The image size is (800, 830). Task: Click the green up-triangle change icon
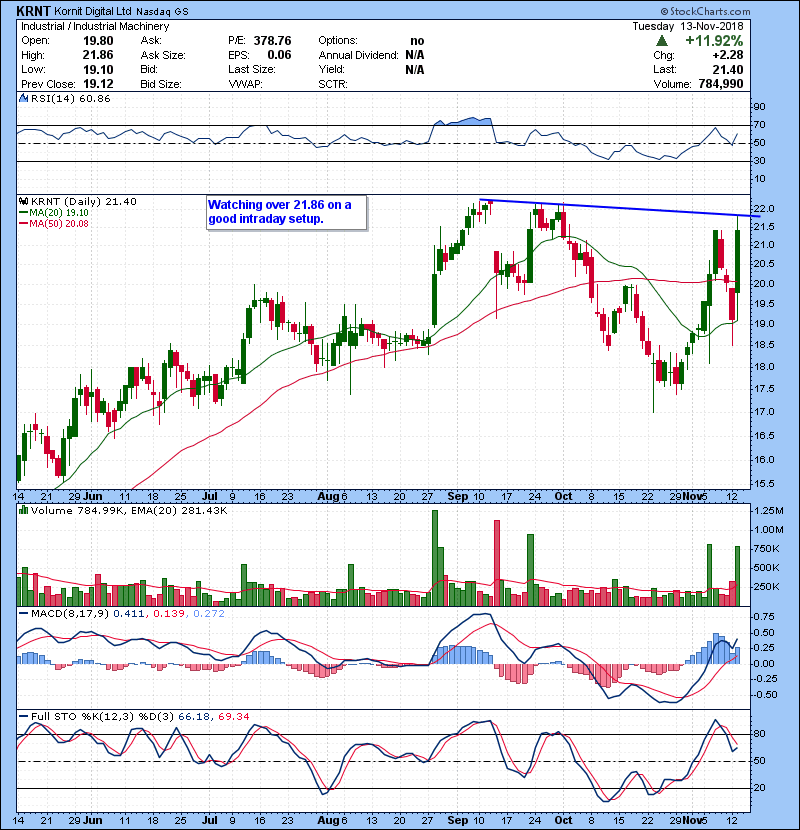tap(661, 41)
